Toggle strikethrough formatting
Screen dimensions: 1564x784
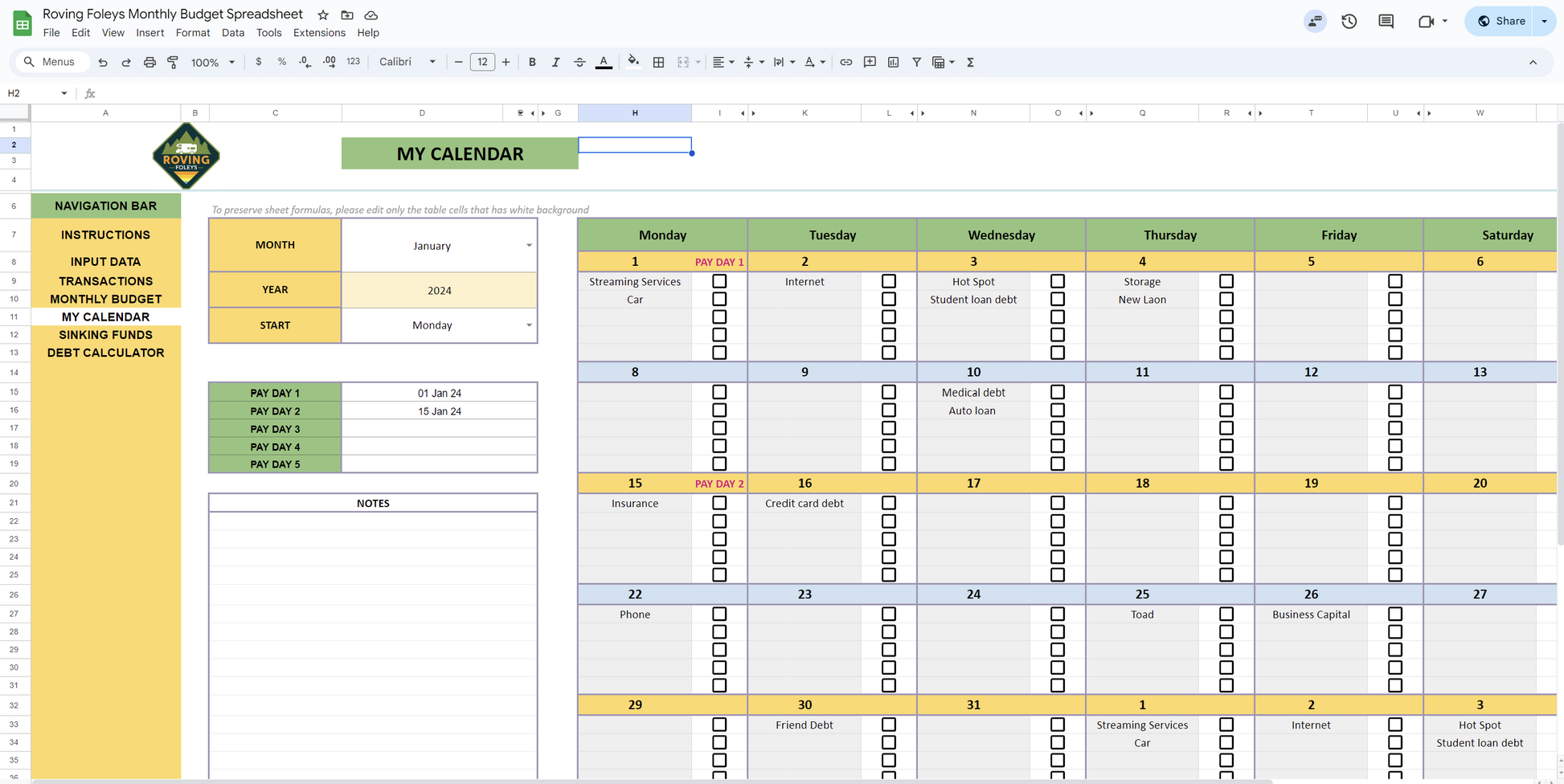point(579,62)
